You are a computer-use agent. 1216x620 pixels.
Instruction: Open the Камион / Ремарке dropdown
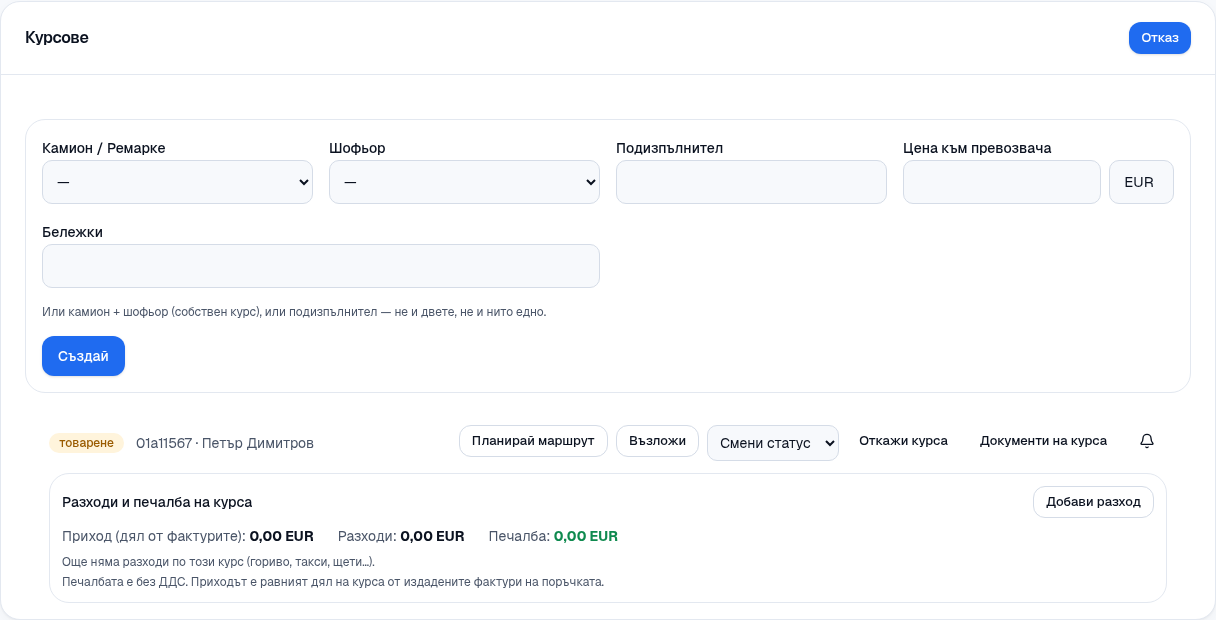point(177,182)
